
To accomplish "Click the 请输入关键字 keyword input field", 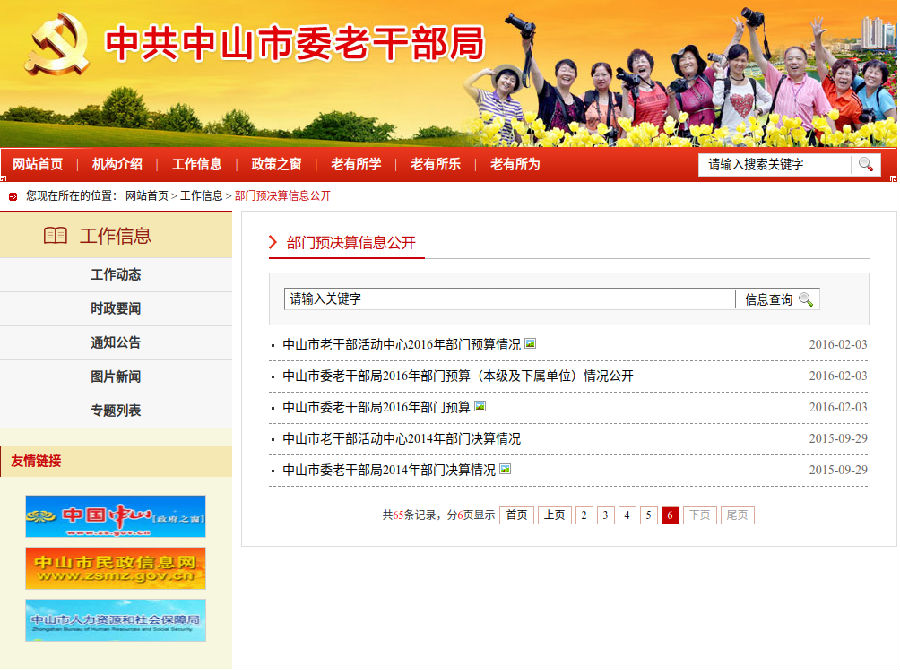I will coord(508,299).
